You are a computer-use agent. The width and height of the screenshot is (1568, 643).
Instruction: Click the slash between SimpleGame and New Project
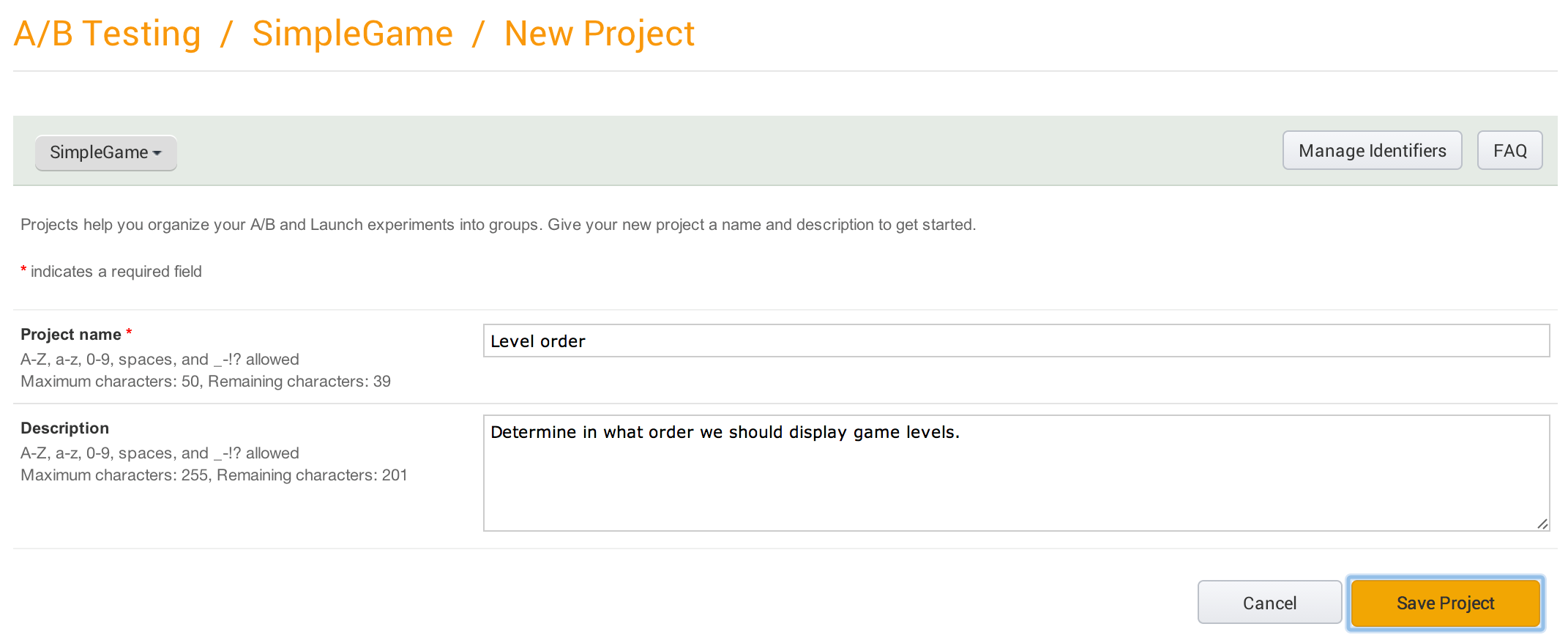pos(479,34)
